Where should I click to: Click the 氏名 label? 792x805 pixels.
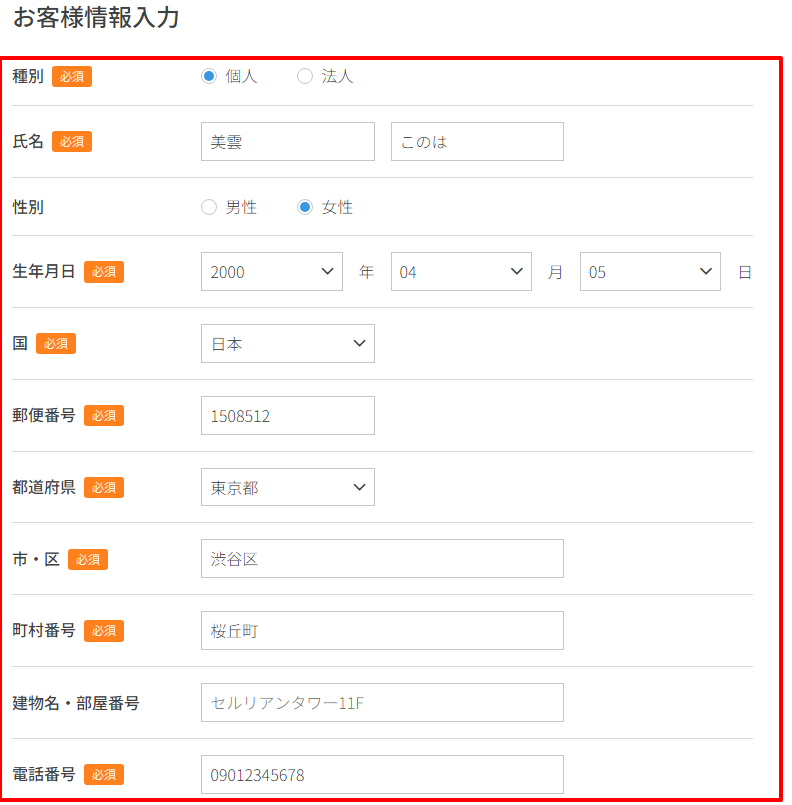[28, 142]
